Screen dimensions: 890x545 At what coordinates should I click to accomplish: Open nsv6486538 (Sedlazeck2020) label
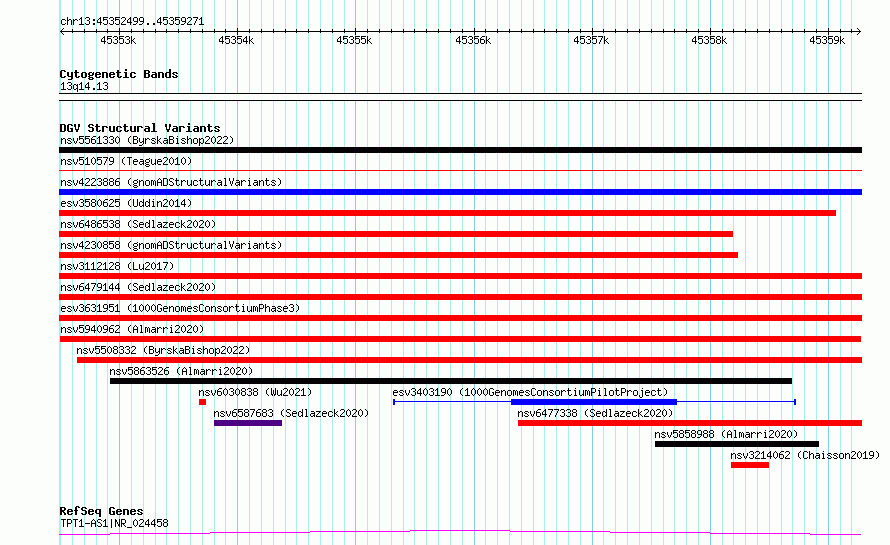(x=138, y=224)
